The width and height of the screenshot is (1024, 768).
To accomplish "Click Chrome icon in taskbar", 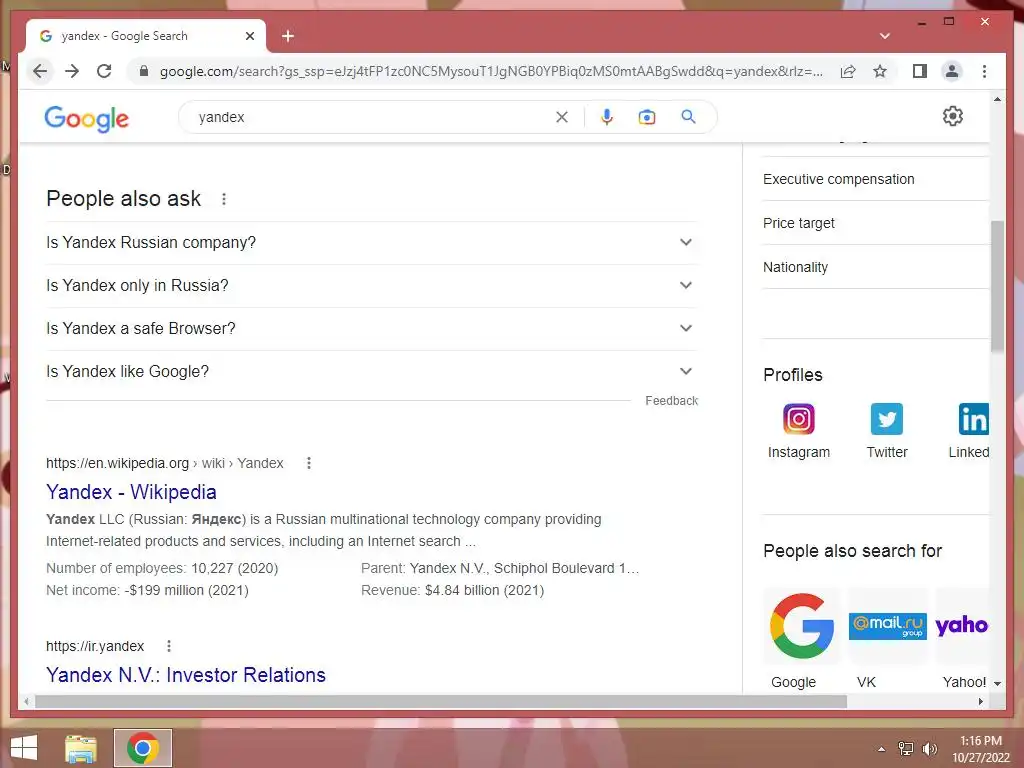I will click(x=143, y=748).
